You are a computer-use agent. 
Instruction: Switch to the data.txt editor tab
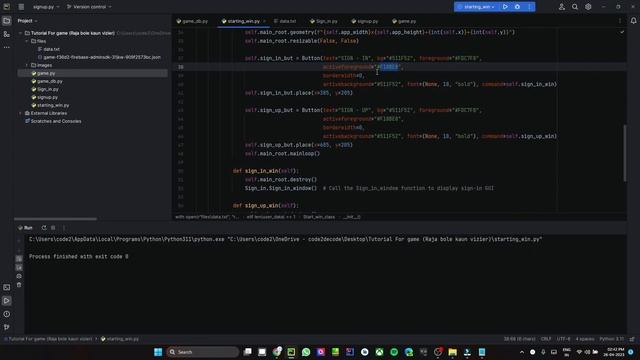click(285, 21)
